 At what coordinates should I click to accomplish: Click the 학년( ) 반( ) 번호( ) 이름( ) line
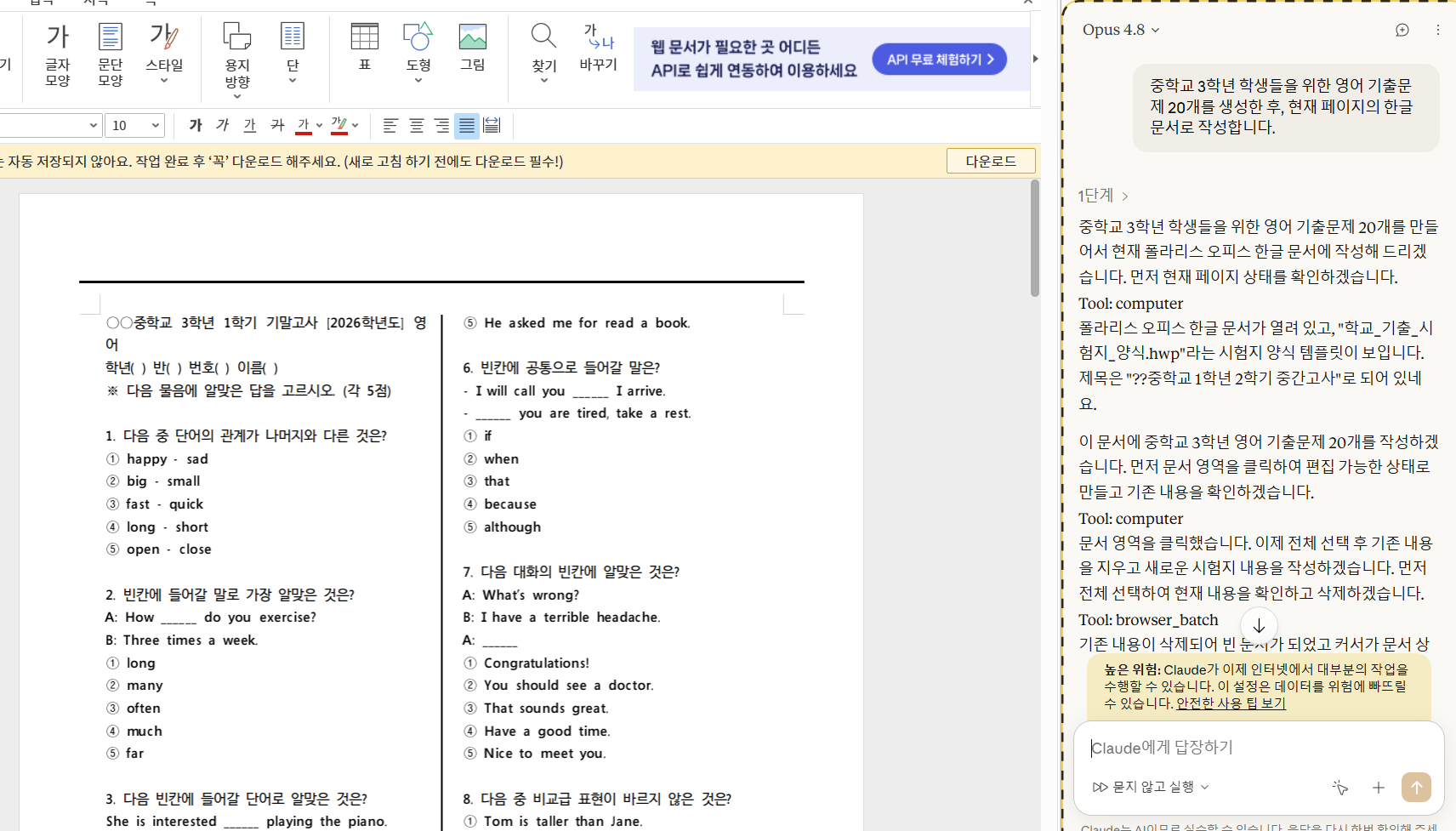pos(192,367)
